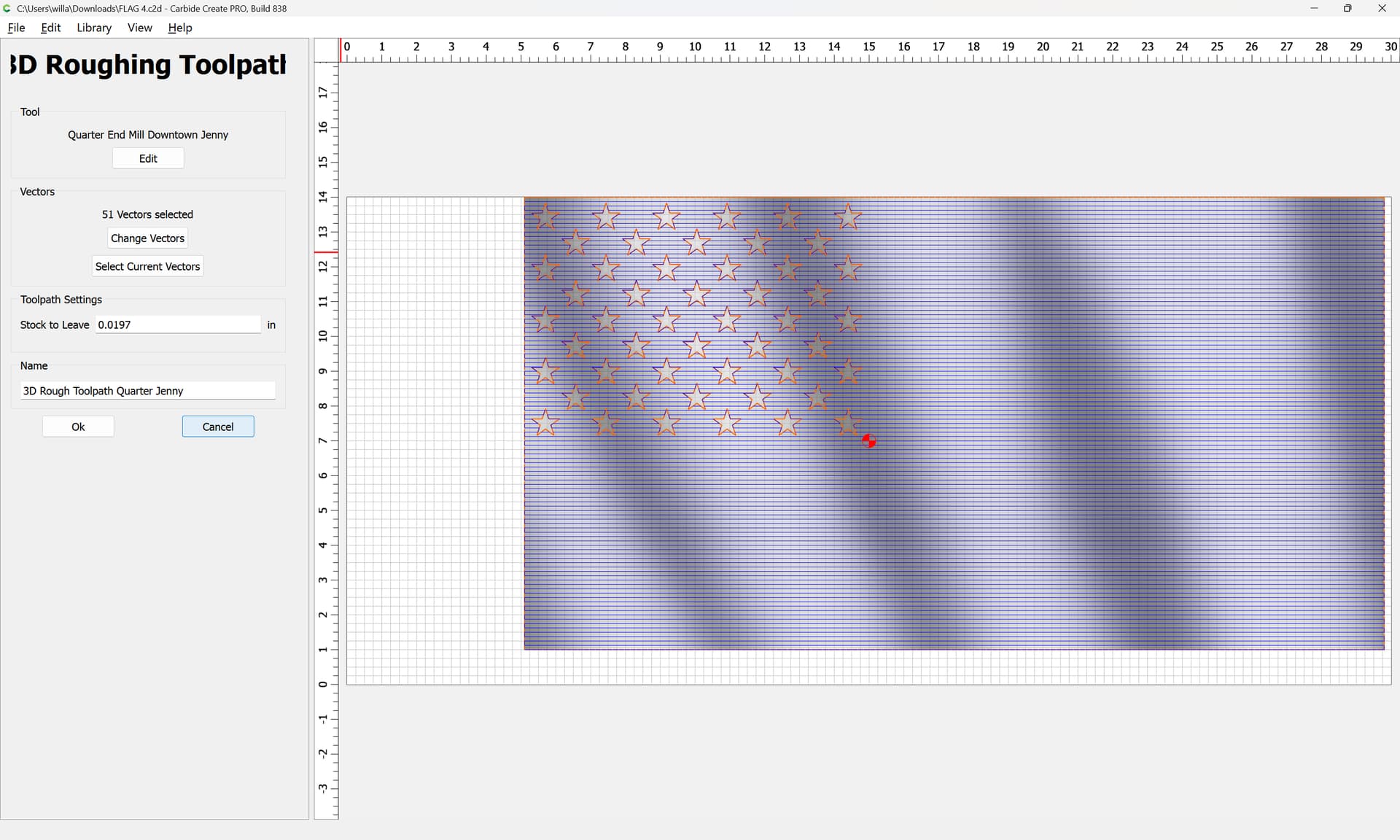Open the Edit menu
Screen dimensions: 1400x840
pyautogui.click(x=50, y=28)
